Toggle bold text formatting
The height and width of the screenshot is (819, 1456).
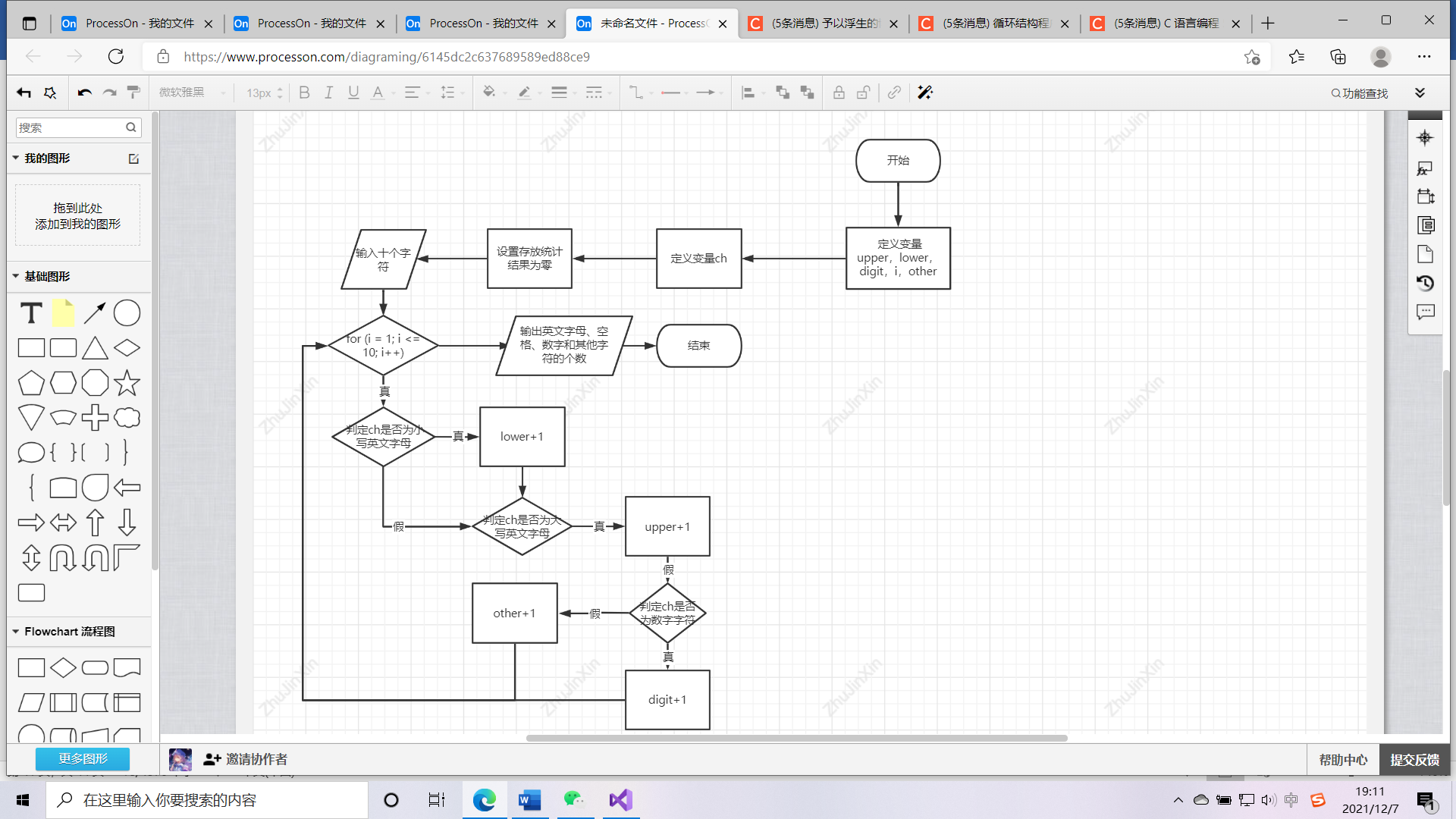304,93
